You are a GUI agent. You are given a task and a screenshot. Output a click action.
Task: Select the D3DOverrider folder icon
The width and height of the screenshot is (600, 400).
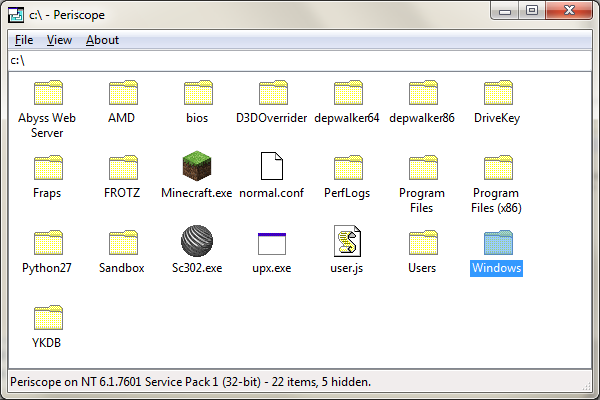pos(273,92)
